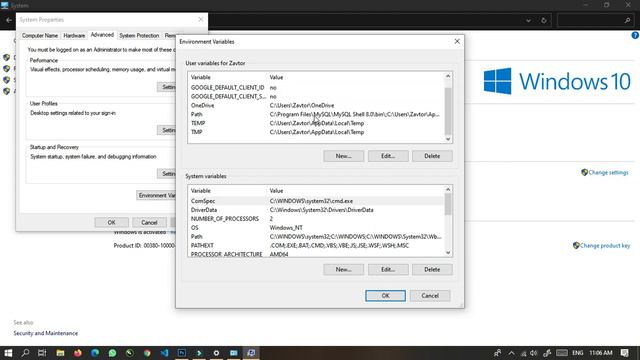Click Cancel in System Properties dialog
This screenshot has height=360, width=640.
[149, 222]
